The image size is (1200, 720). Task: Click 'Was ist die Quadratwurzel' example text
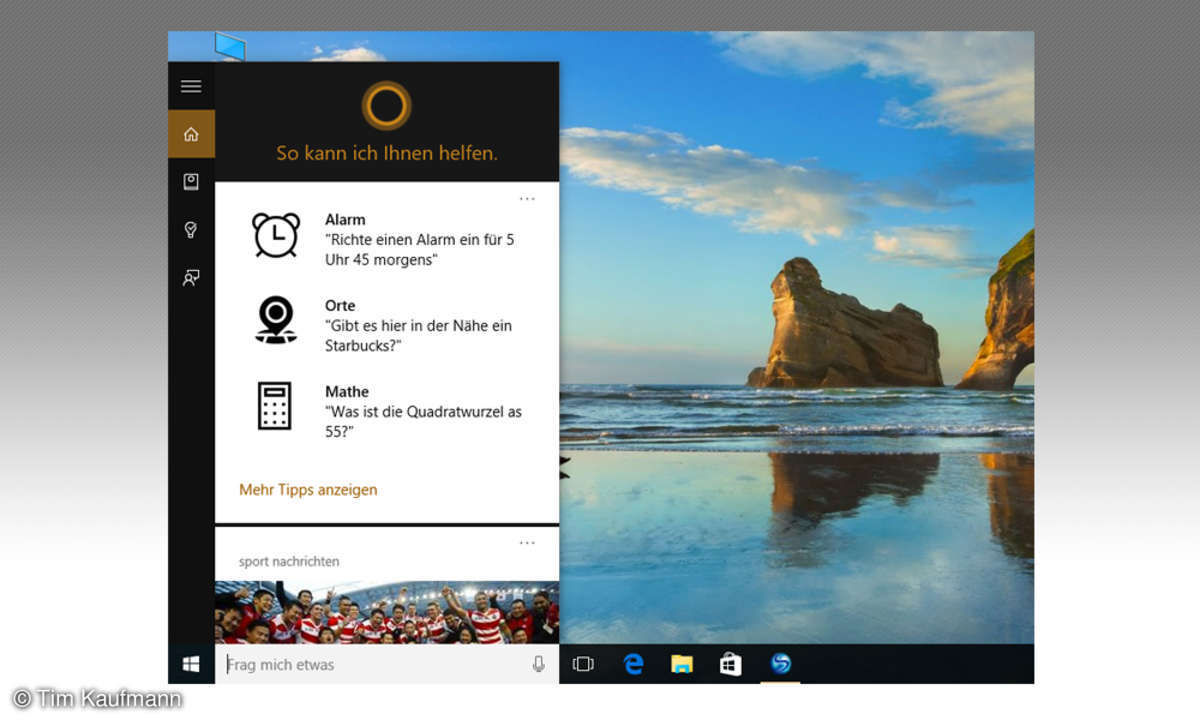tap(423, 422)
